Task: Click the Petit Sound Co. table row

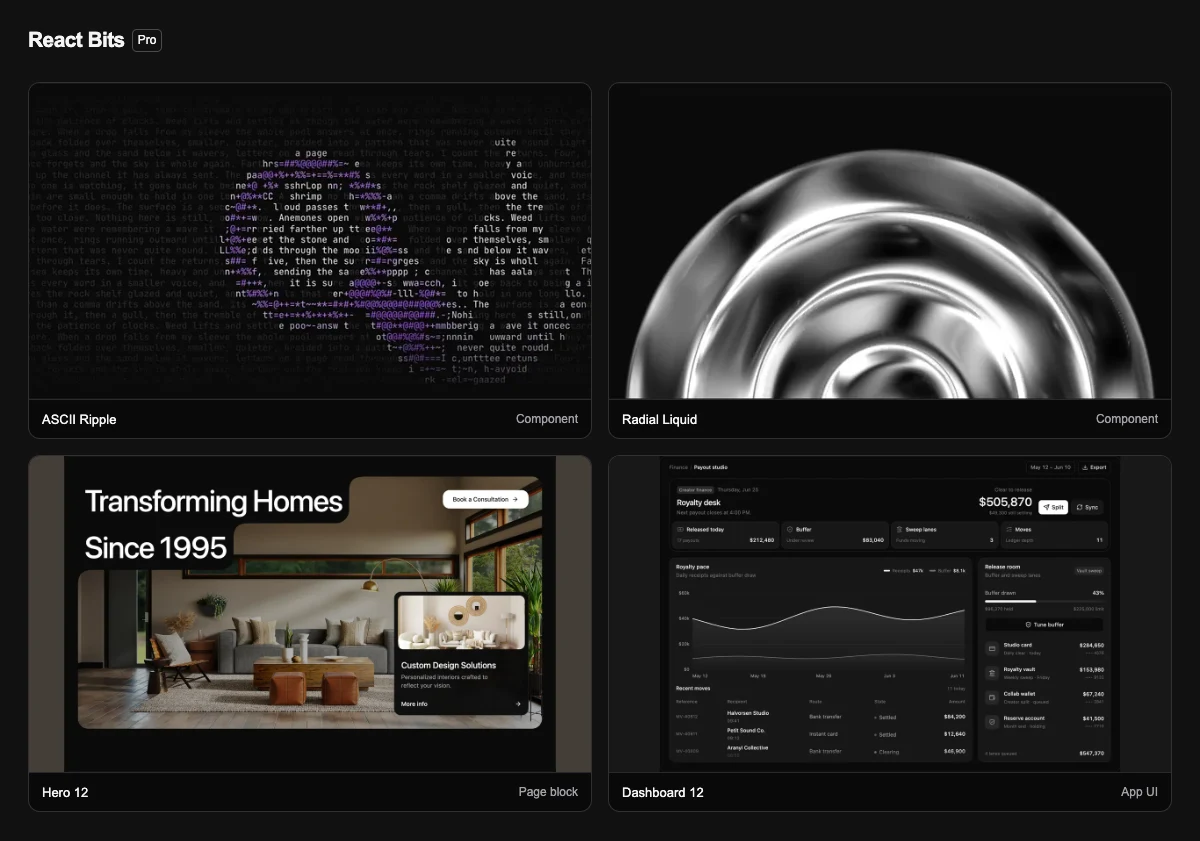Action: click(x=820, y=734)
